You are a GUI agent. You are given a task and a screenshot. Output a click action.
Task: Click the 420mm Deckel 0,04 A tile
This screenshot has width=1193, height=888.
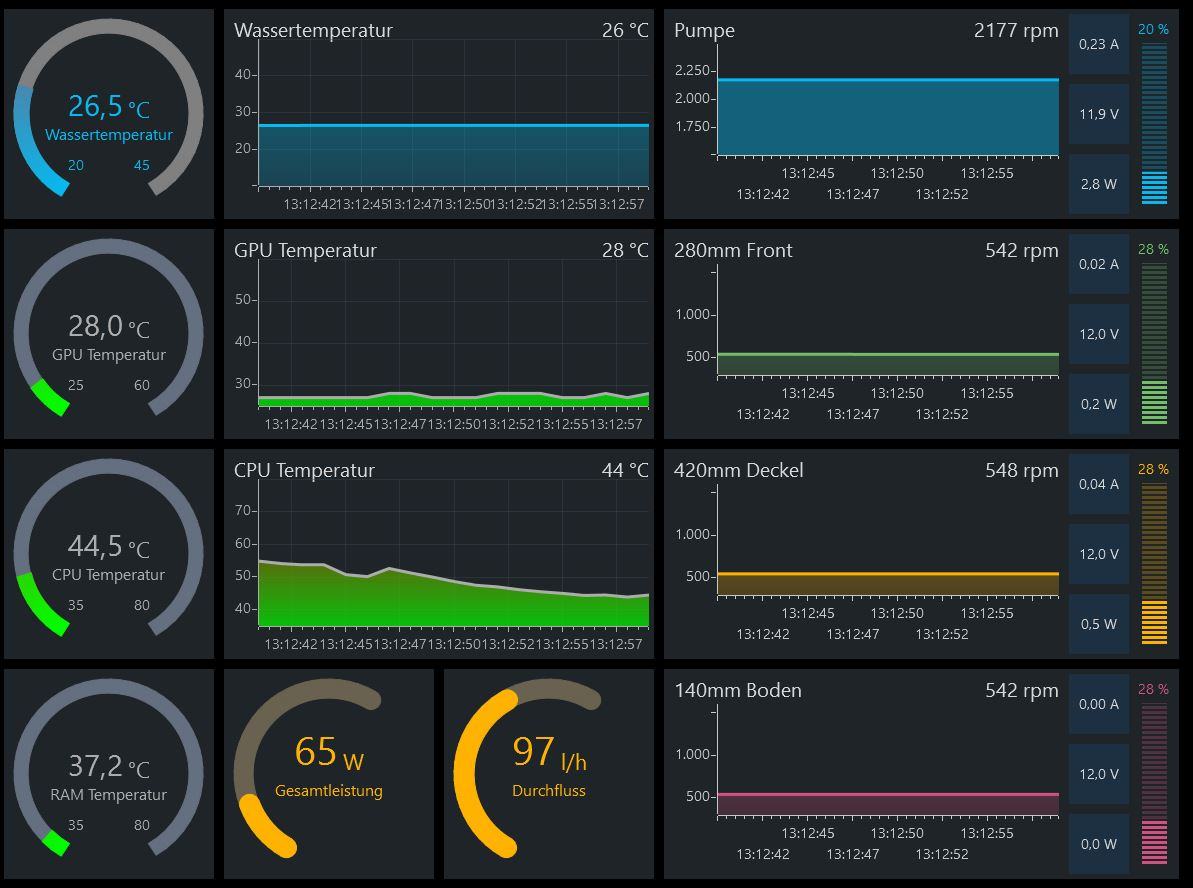1099,484
